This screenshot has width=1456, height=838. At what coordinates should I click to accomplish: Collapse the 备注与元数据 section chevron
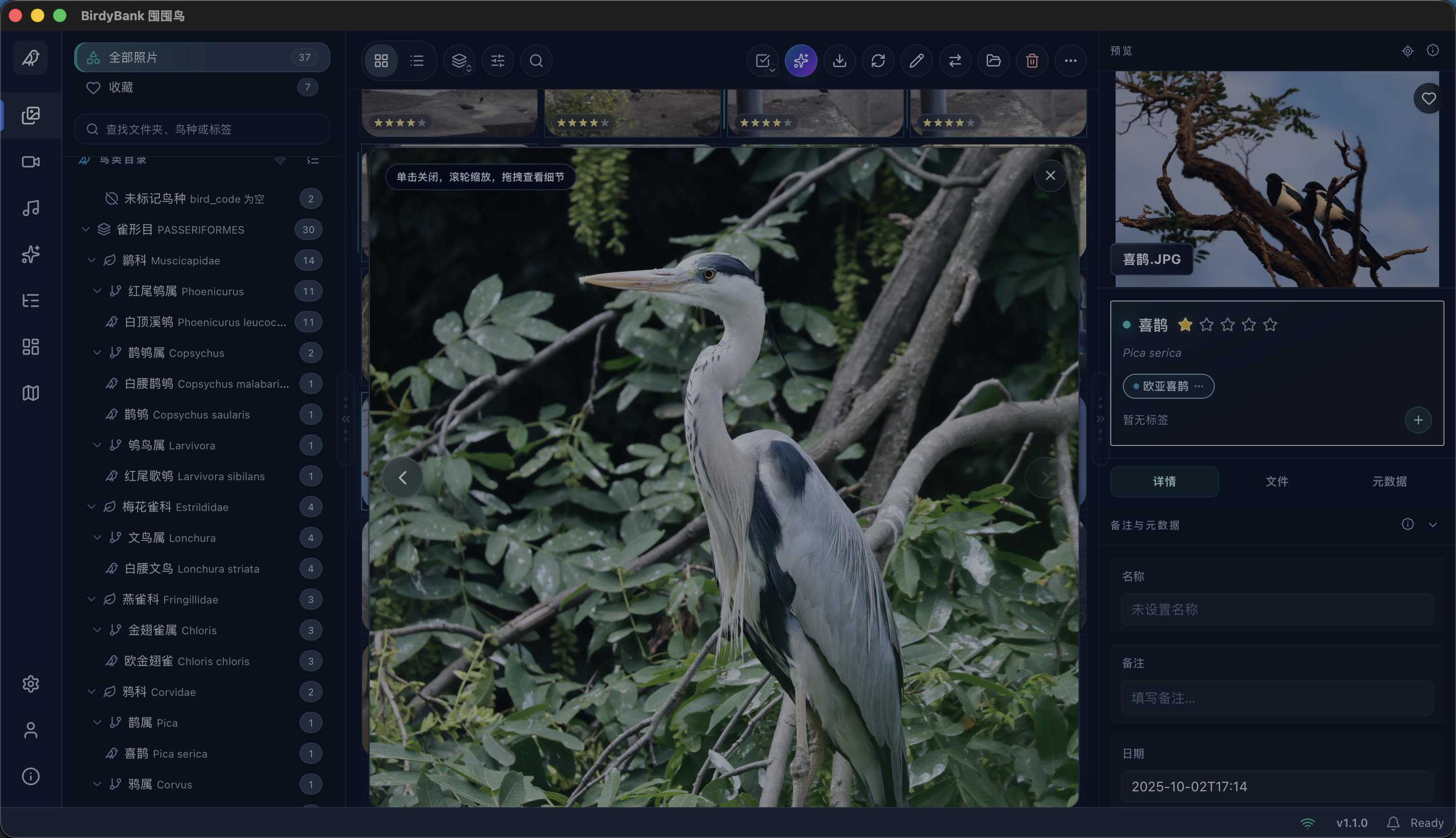1433,524
